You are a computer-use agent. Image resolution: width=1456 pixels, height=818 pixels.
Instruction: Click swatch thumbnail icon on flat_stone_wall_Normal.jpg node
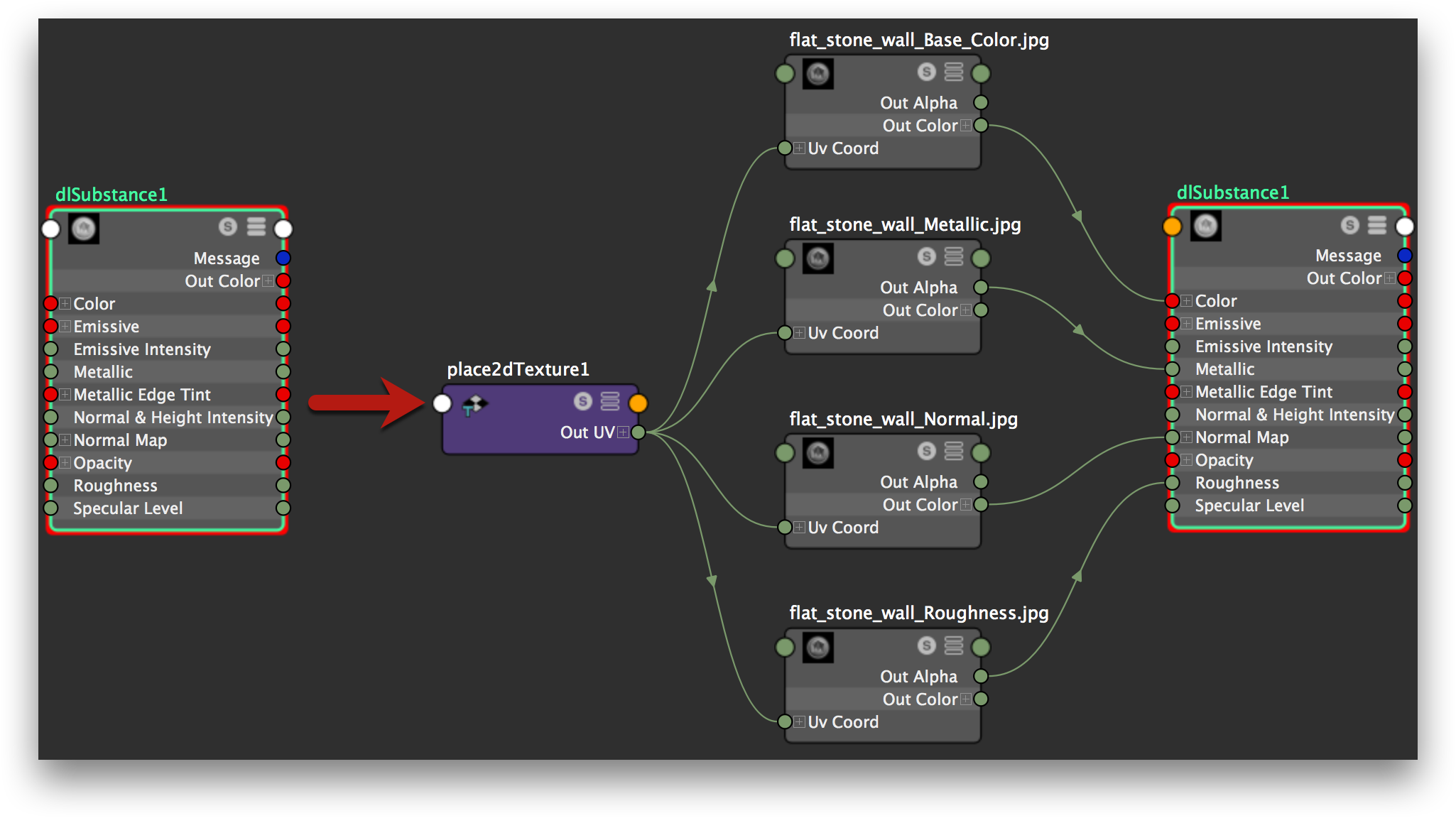[x=817, y=453]
